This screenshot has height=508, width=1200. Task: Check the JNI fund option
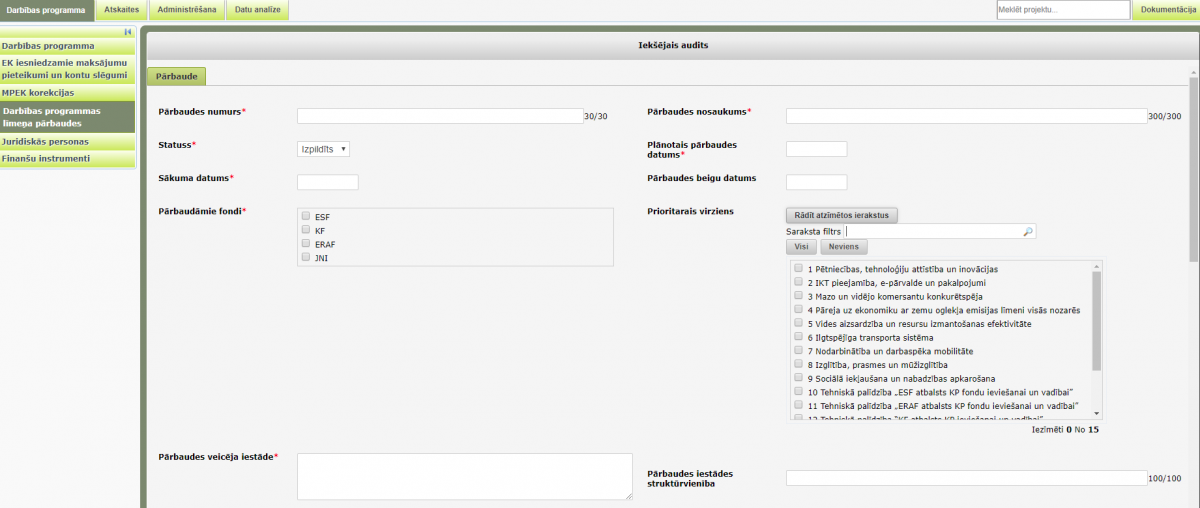(306, 257)
